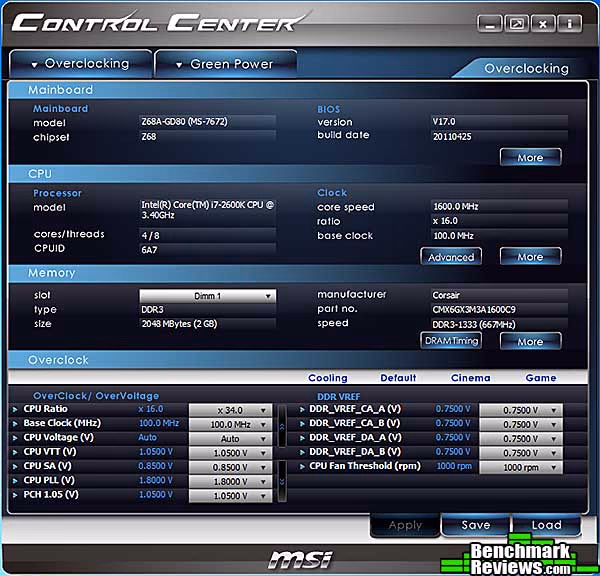This screenshot has height=576, width=600.
Task: Click arrow icon beside CPU Ratio
Action: [15, 410]
